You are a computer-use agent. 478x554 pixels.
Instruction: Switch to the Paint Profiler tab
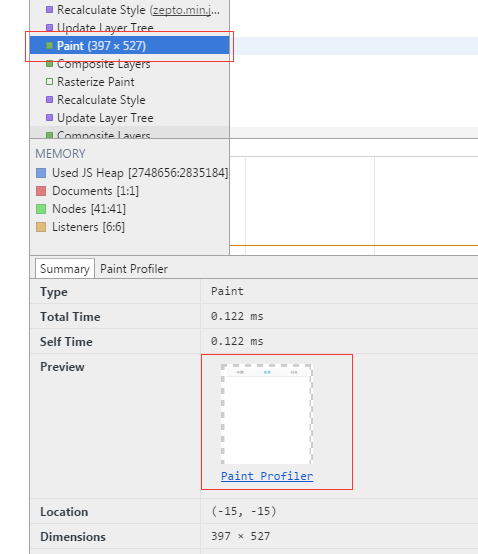coord(134,269)
